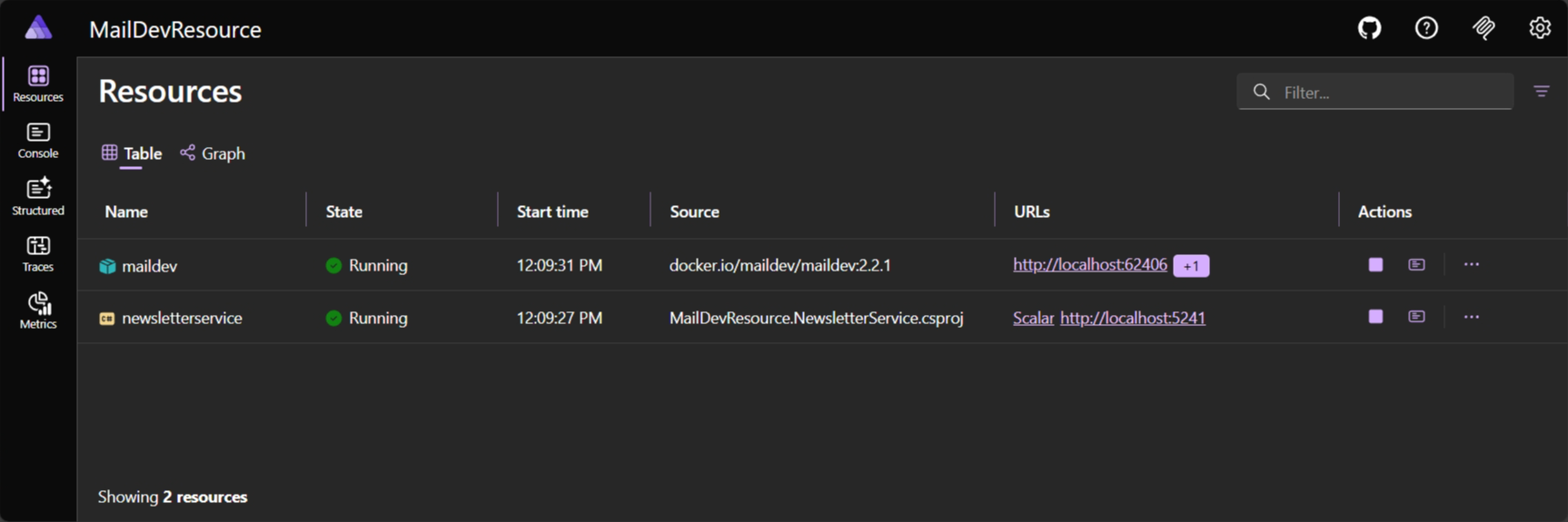Sort by the Name column header
The image size is (1568, 522).
tap(126, 212)
